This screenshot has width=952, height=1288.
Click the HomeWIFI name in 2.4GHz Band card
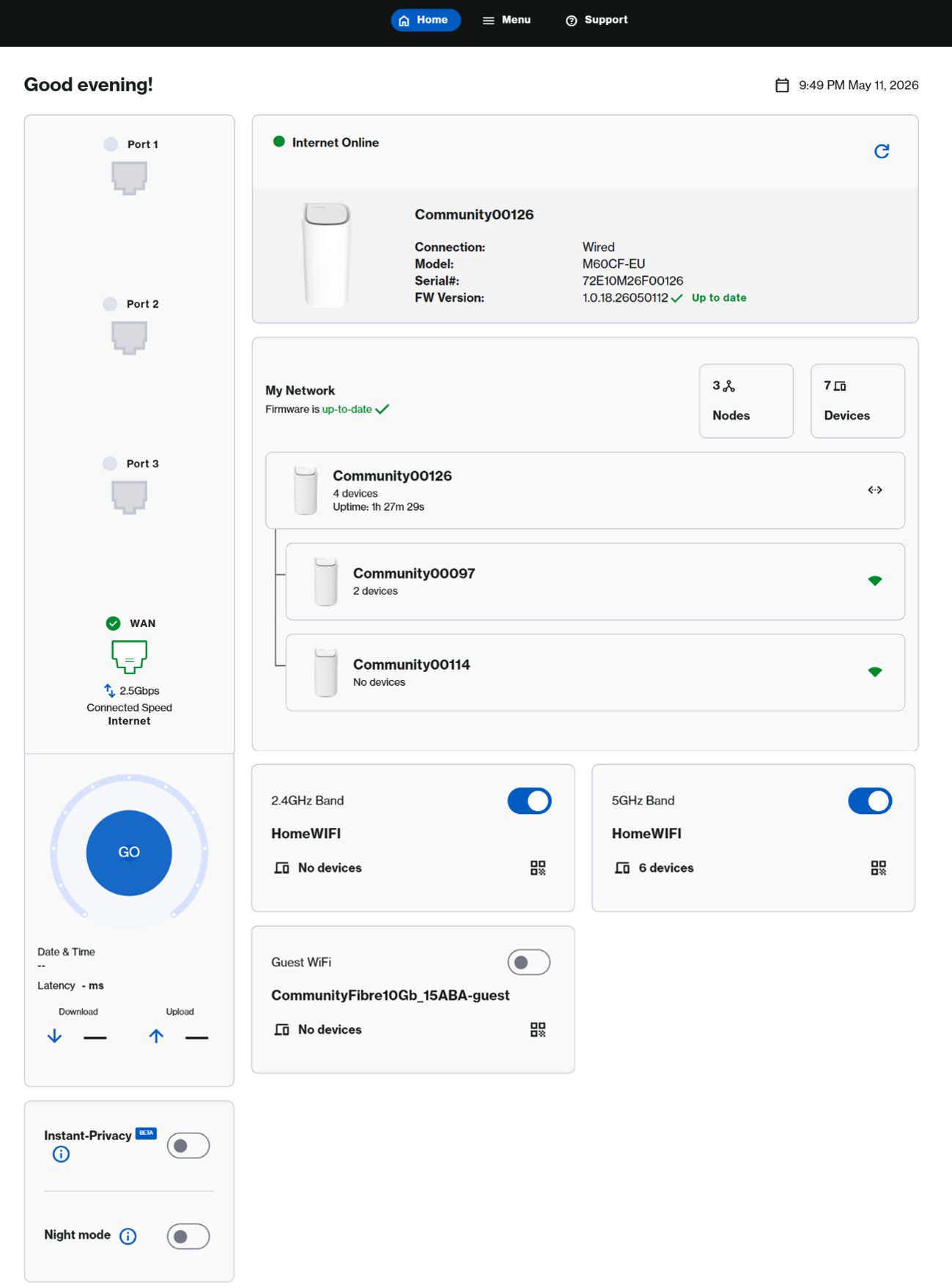[x=306, y=834]
